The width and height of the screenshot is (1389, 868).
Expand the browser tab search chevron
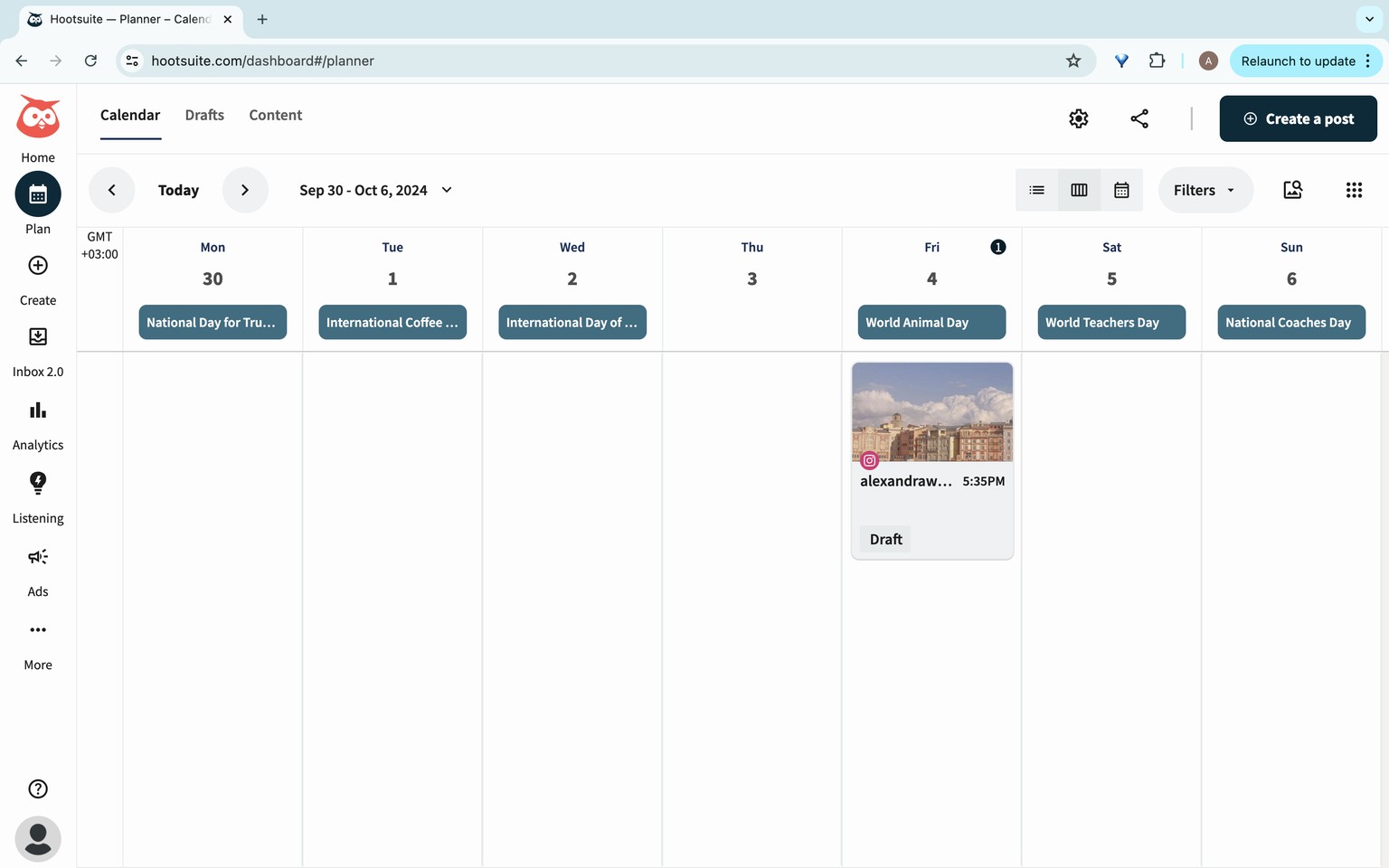click(1369, 19)
